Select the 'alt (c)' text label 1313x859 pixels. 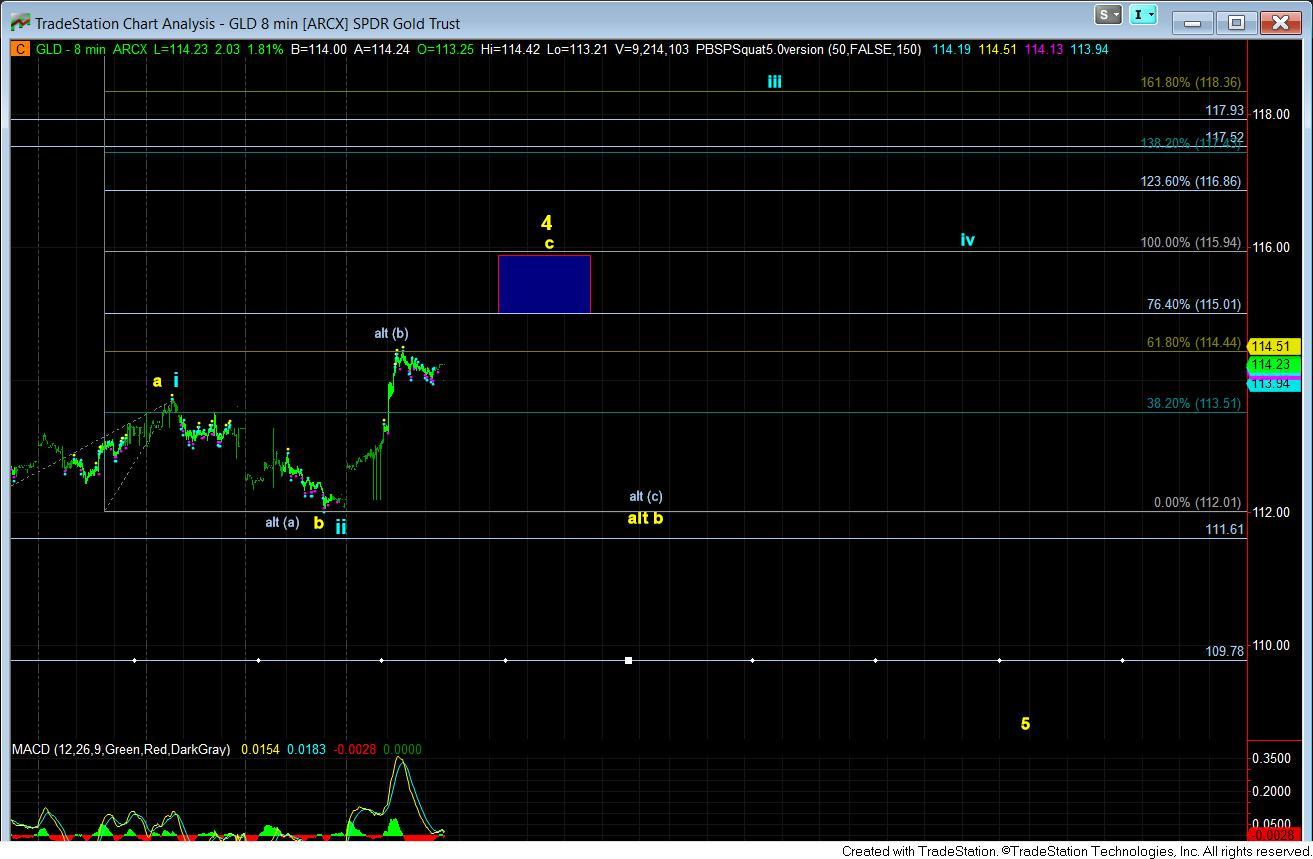click(645, 496)
